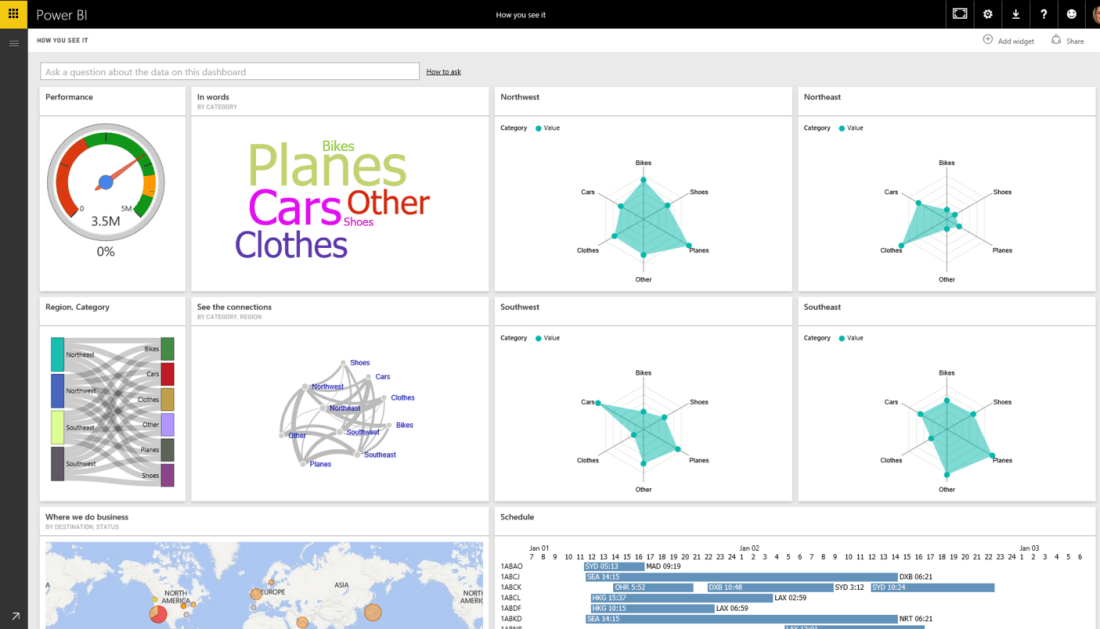Image resolution: width=1100 pixels, height=629 pixels.
Task: Click the large North America map bubble
Action: tap(158, 614)
